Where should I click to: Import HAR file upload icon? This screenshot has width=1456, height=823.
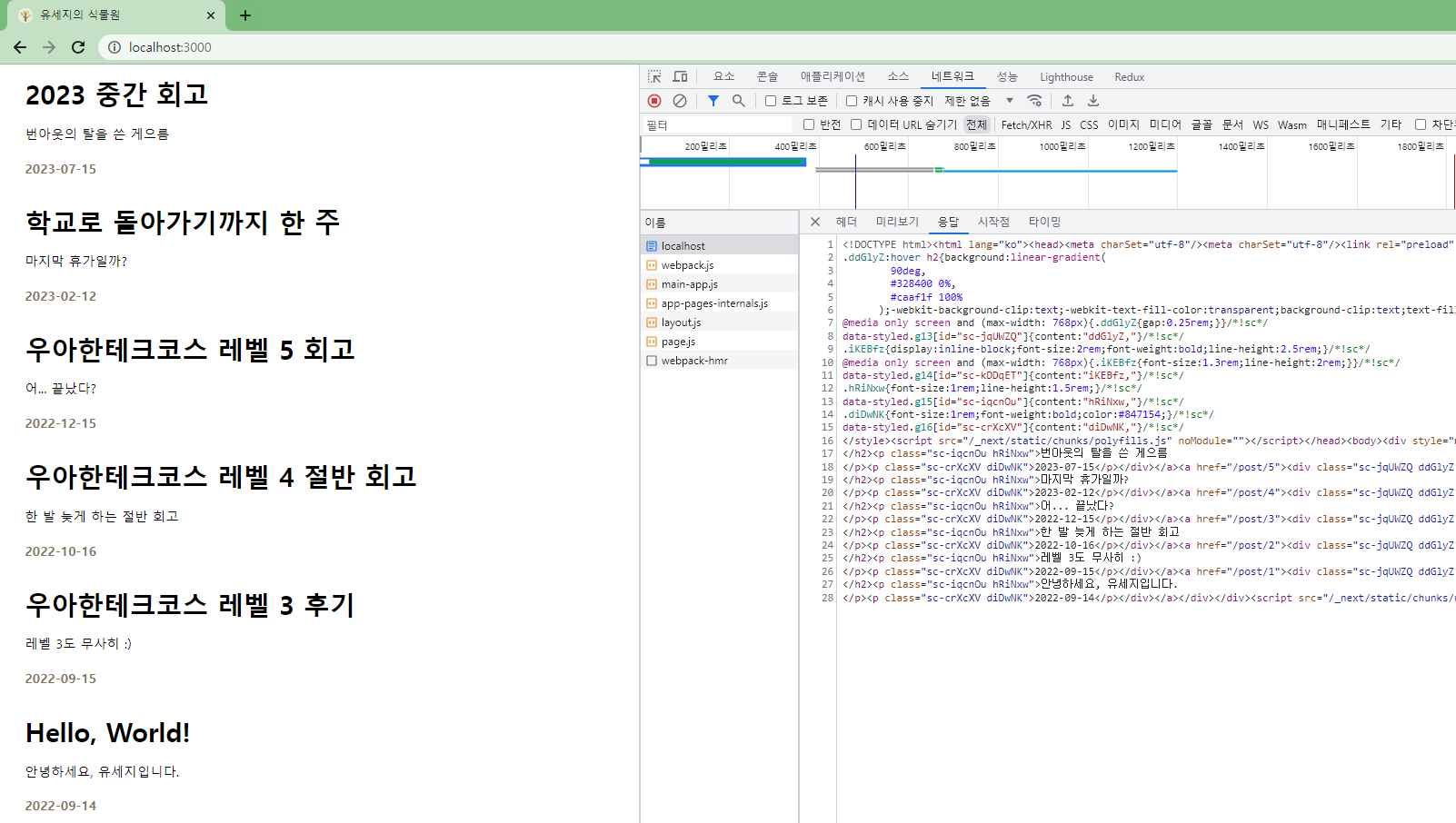click(1068, 101)
